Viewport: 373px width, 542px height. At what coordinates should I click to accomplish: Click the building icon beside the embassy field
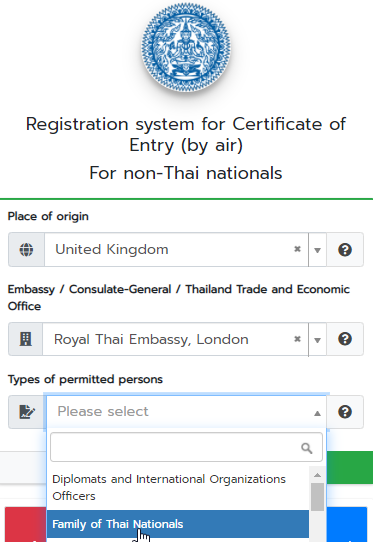pos(26,339)
